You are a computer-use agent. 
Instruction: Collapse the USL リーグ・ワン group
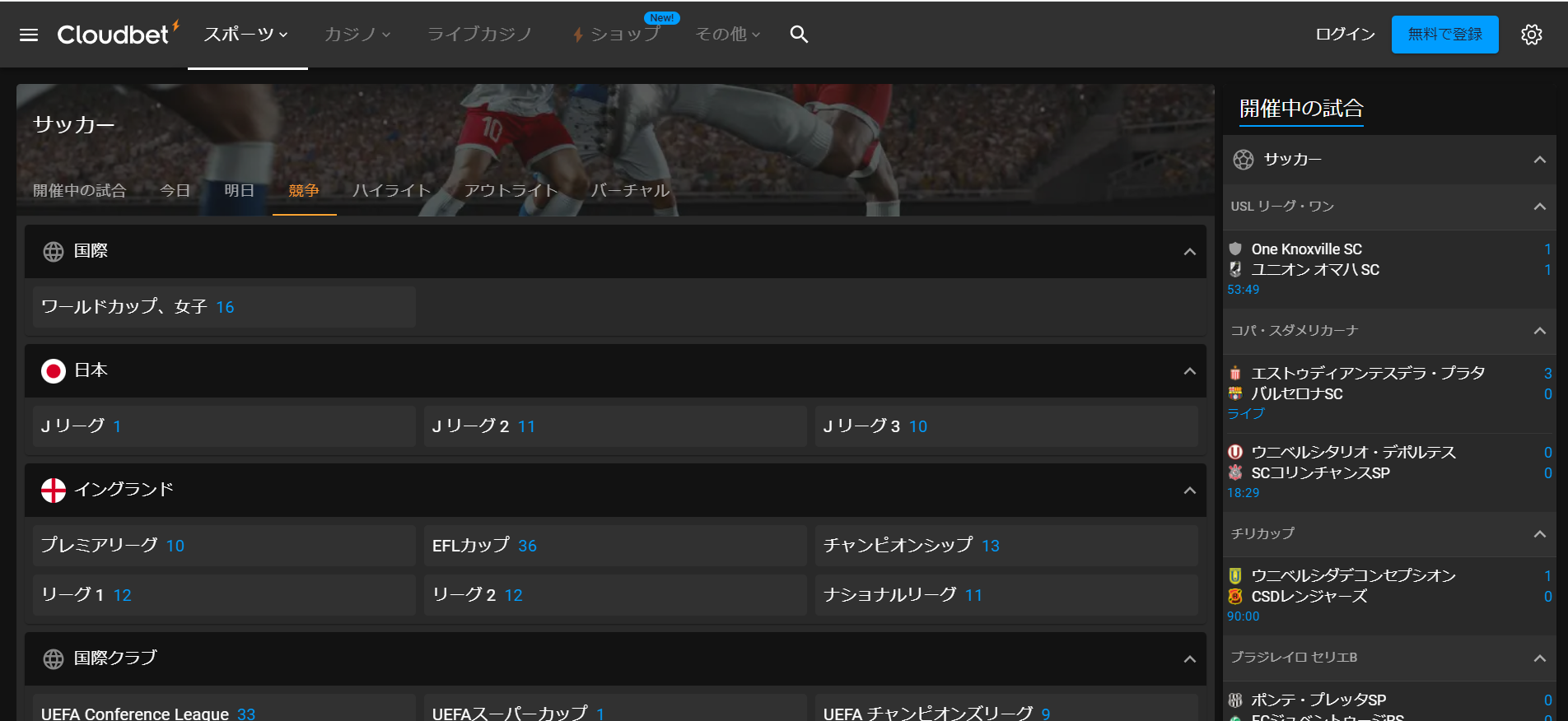click(1540, 207)
